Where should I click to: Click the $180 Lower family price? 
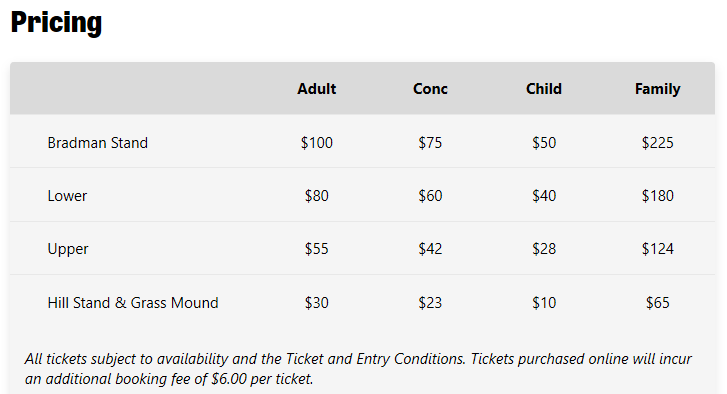coord(657,196)
